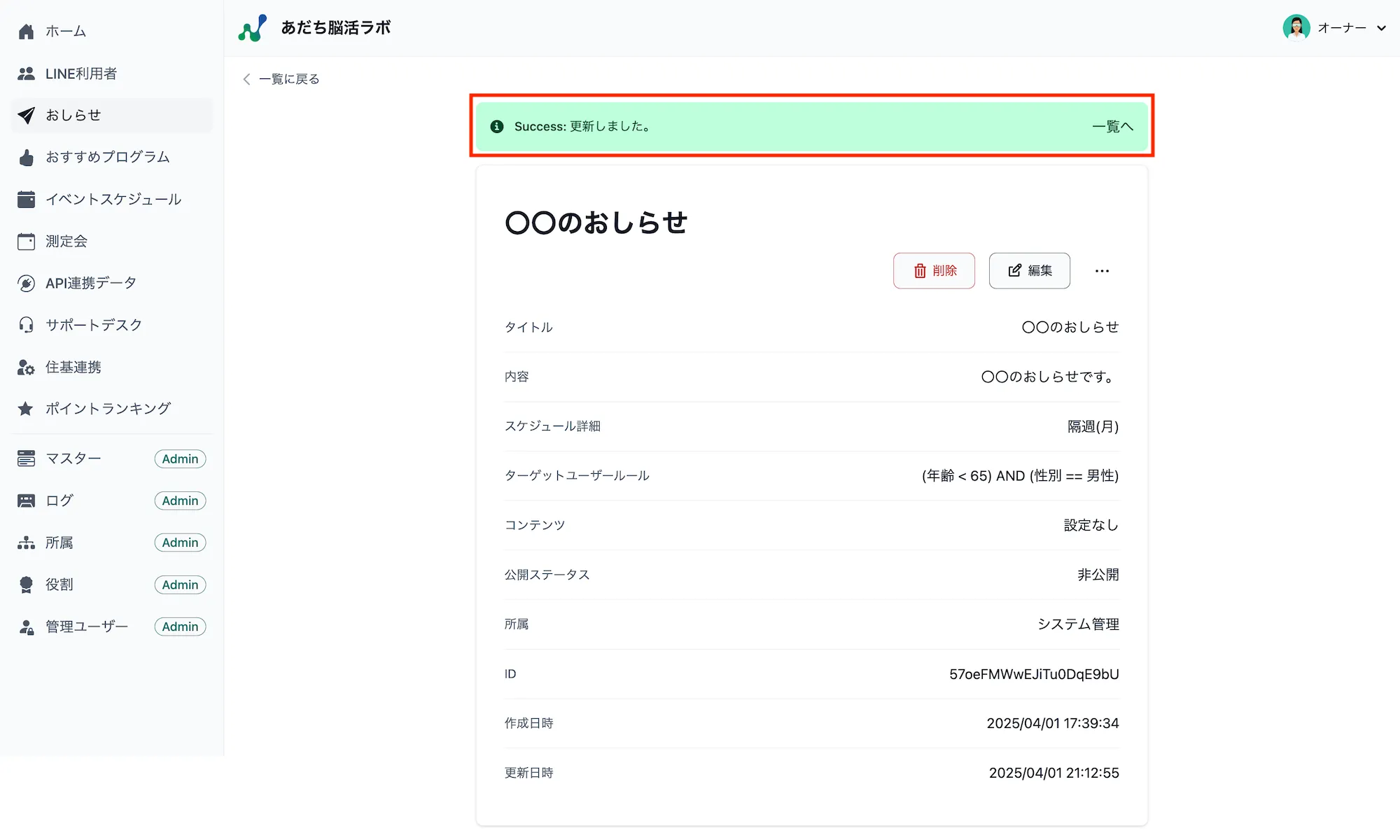
Task: Click the headset サポートデスク icon
Action: (26, 325)
